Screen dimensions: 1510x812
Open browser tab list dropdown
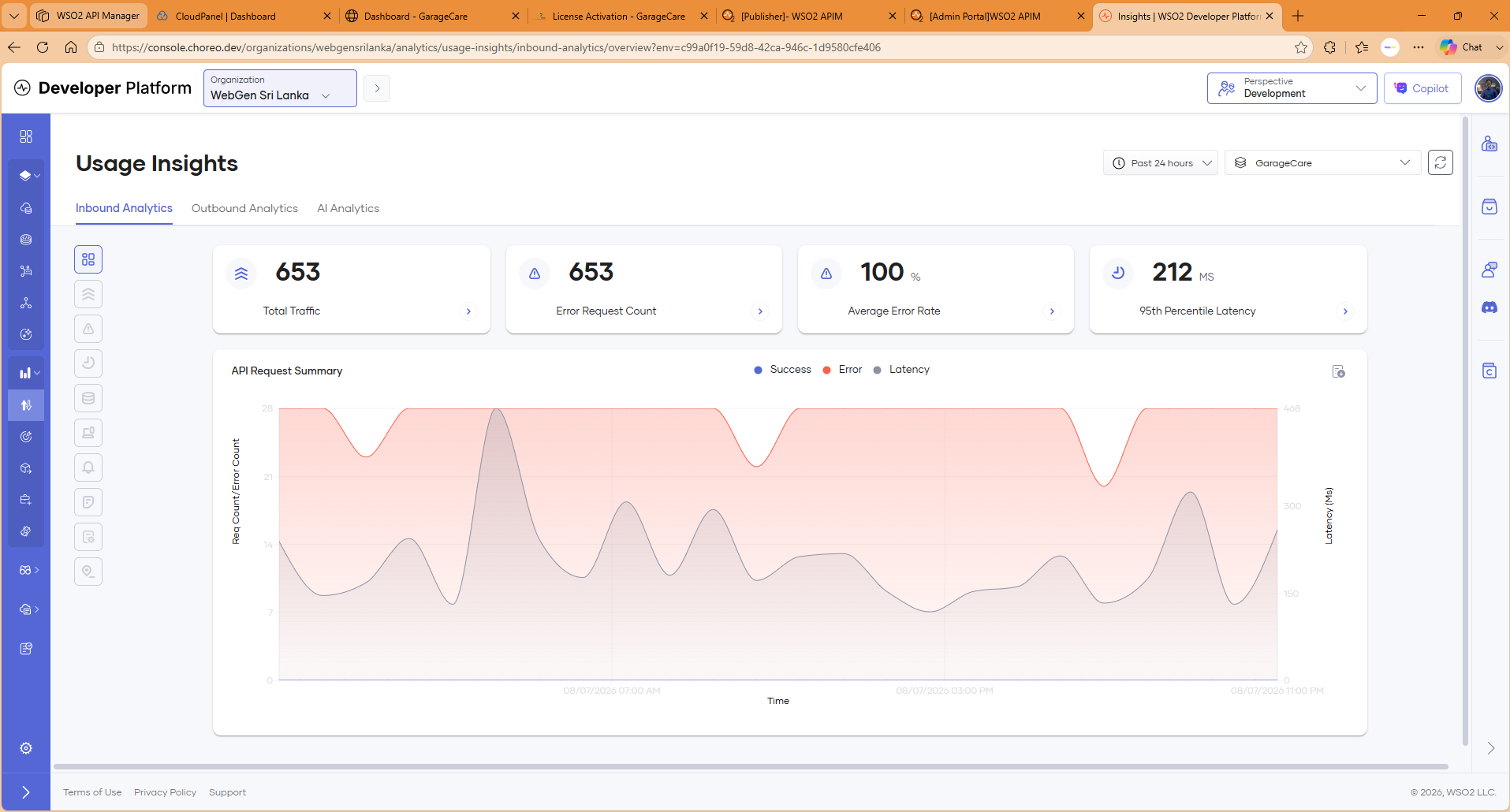point(14,16)
